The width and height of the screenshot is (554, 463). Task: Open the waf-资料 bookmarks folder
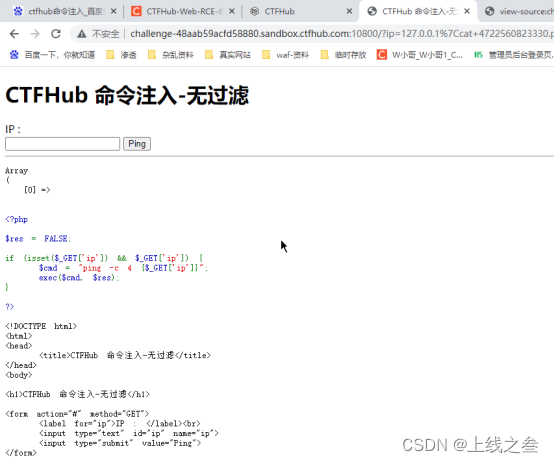(x=285, y=55)
